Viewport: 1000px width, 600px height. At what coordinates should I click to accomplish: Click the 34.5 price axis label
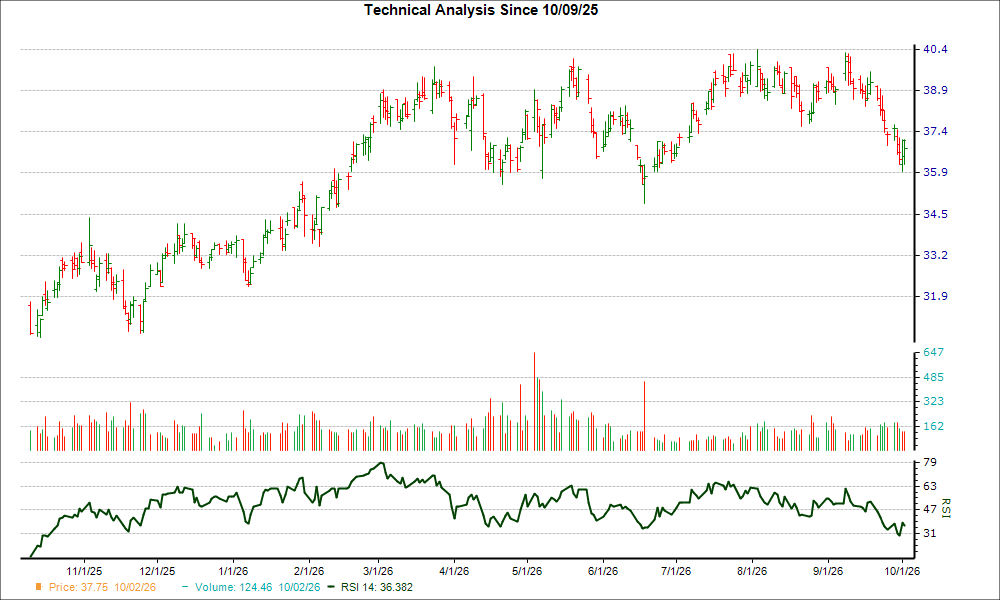[x=935, y=214]
